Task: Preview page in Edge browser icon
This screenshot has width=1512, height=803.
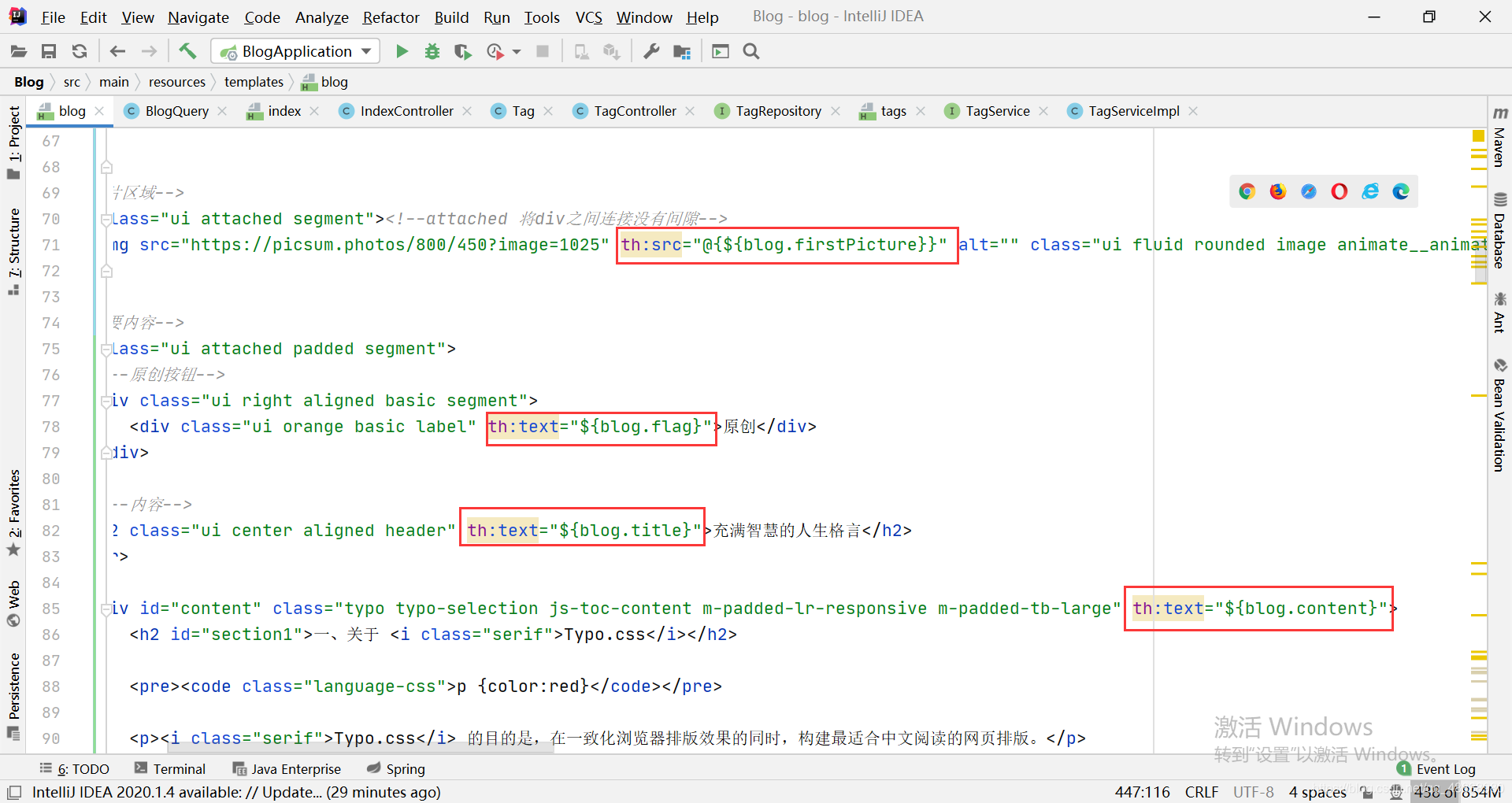Action: 1401,191
